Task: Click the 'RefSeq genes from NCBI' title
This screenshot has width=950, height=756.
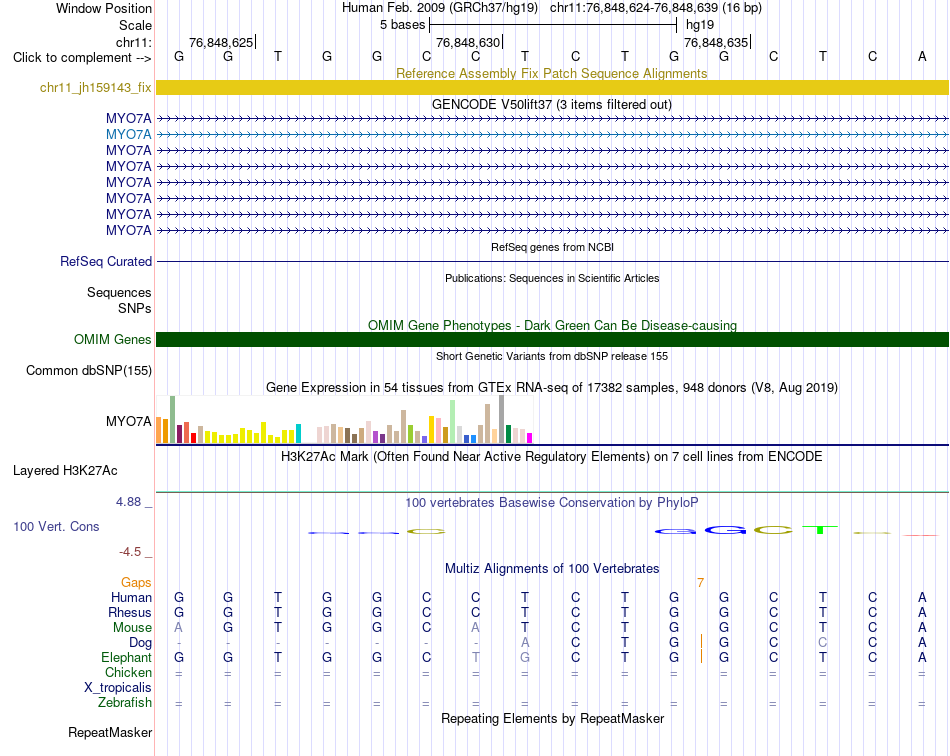Action: (x=552, y=247)
